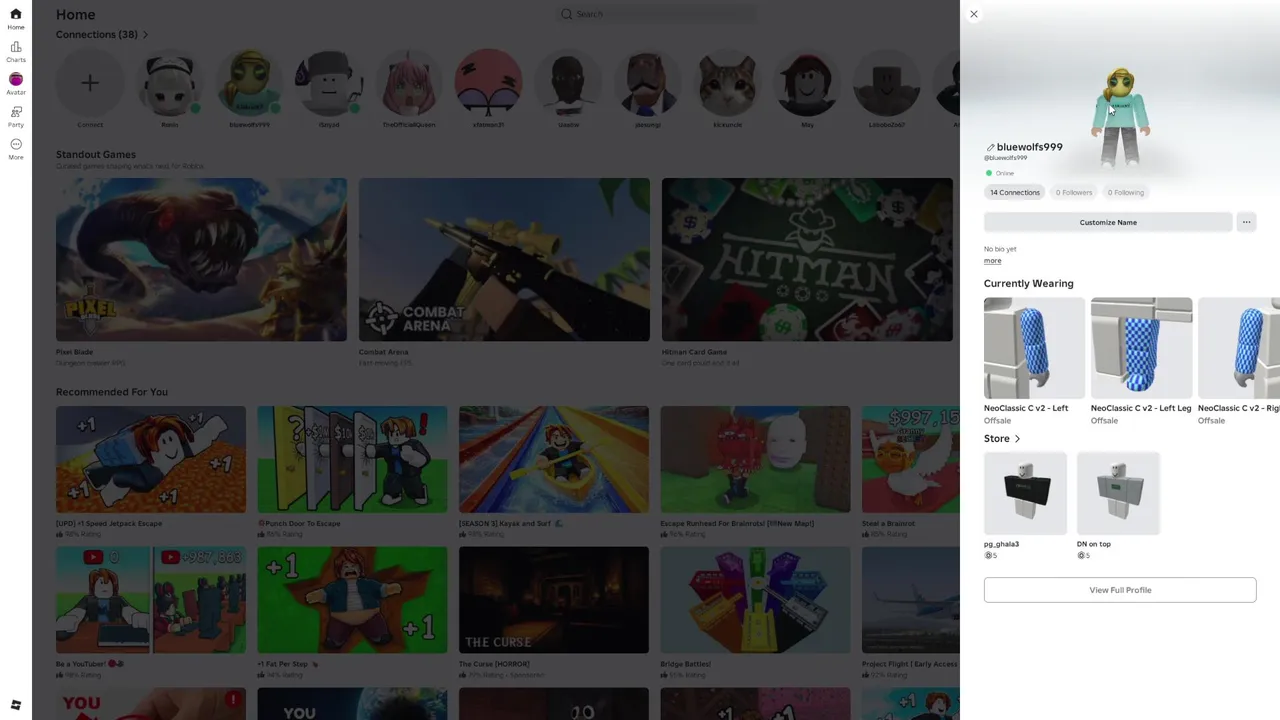This screenshot has width=1280, height=720.
Task: Open Be a YouTuber! game thumbnail
Action: tap(151, 600)
